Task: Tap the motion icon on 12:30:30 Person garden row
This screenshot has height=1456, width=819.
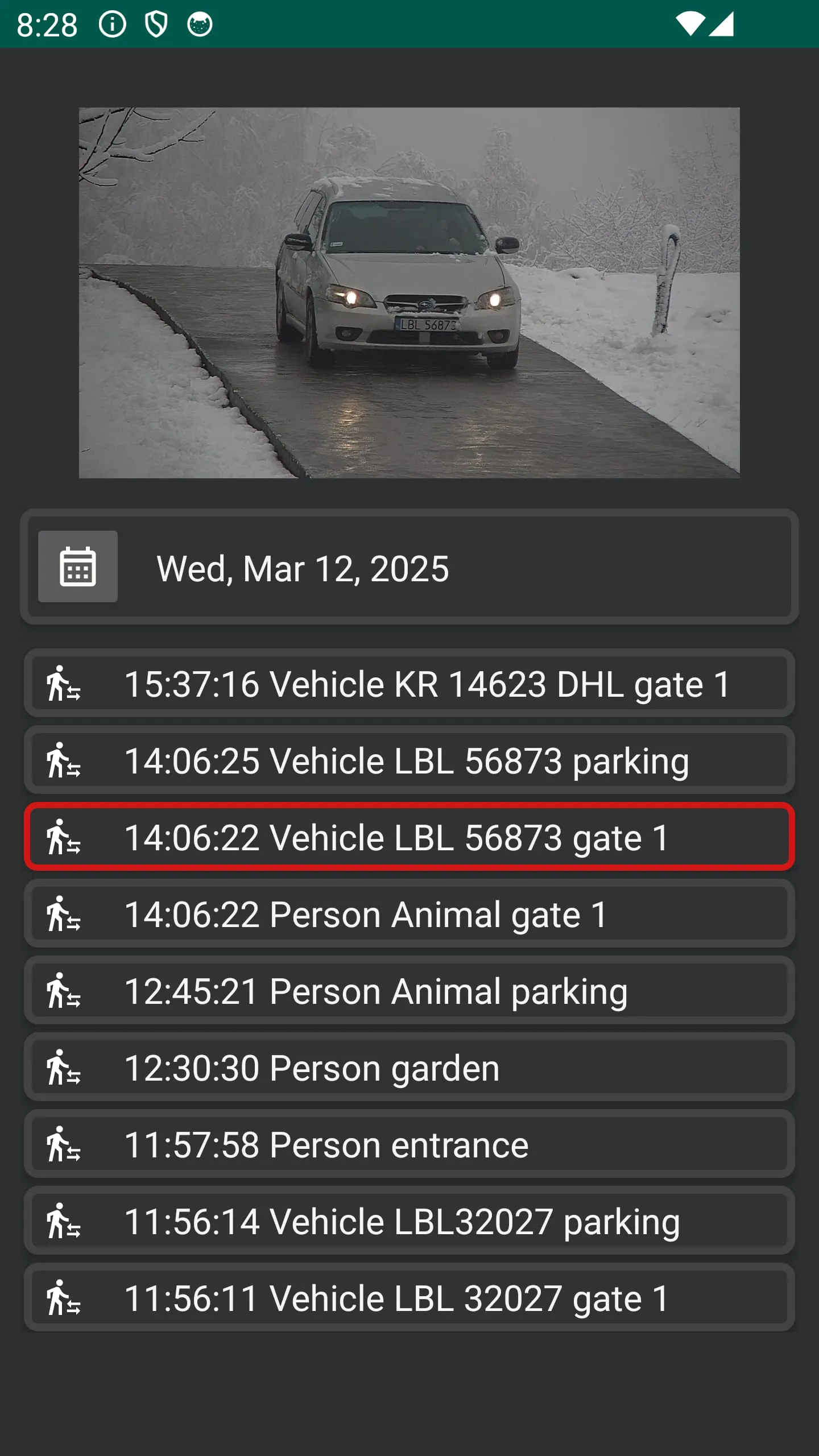Action: point(64,1068)
